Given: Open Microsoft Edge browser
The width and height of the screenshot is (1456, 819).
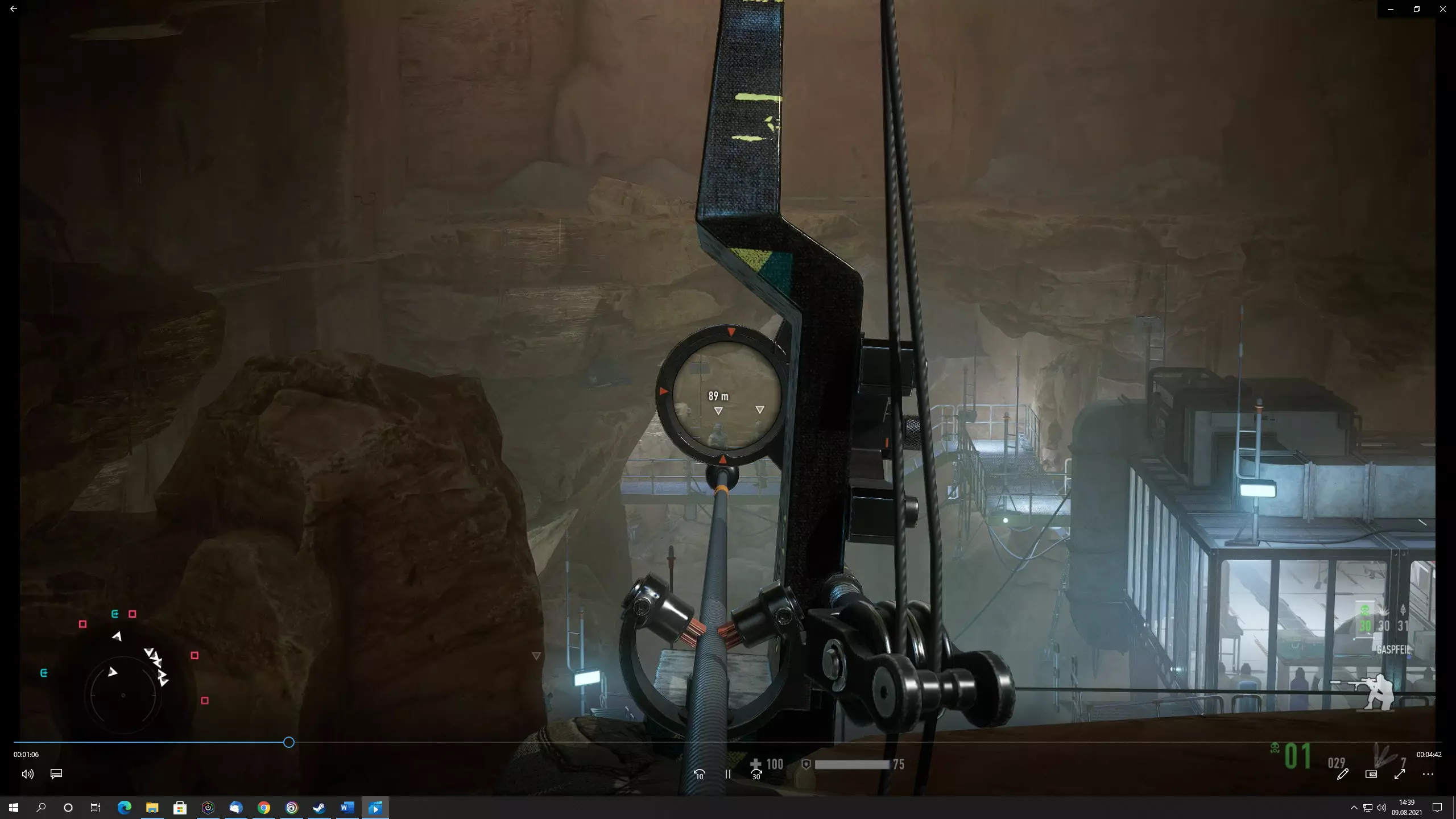Looking at the screenshot, I should 124,808.
